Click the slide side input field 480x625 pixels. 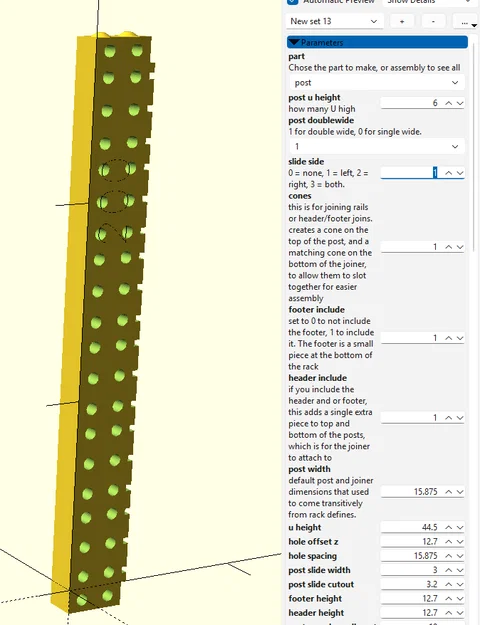click(411, 173)
